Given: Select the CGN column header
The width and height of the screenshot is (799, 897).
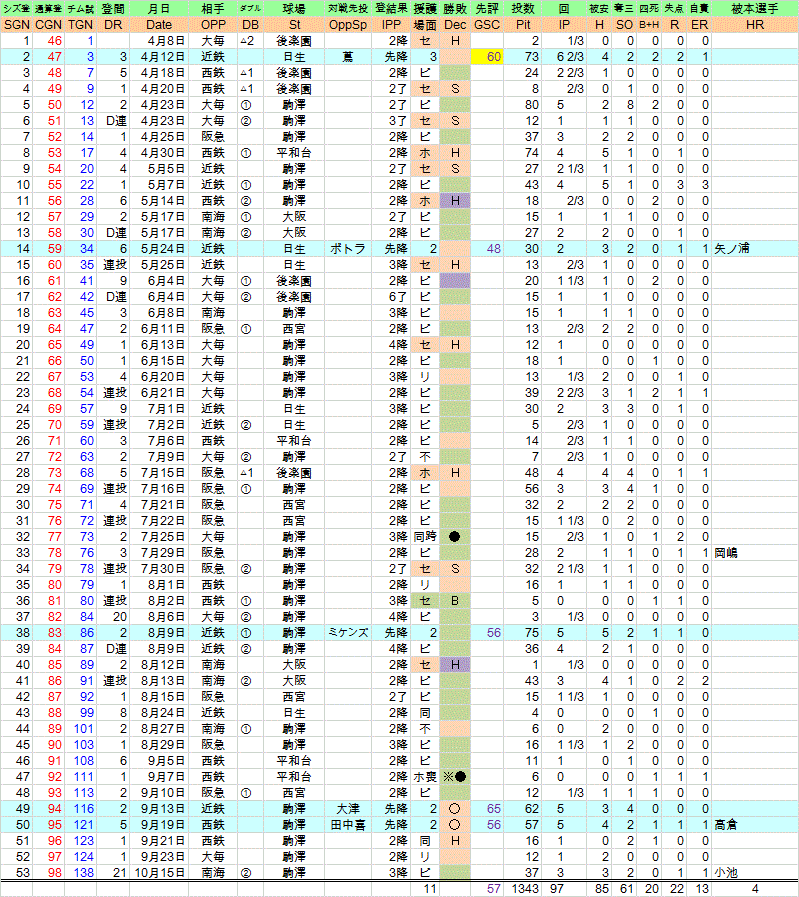Looking at the screenshot, I should point(49,25).
